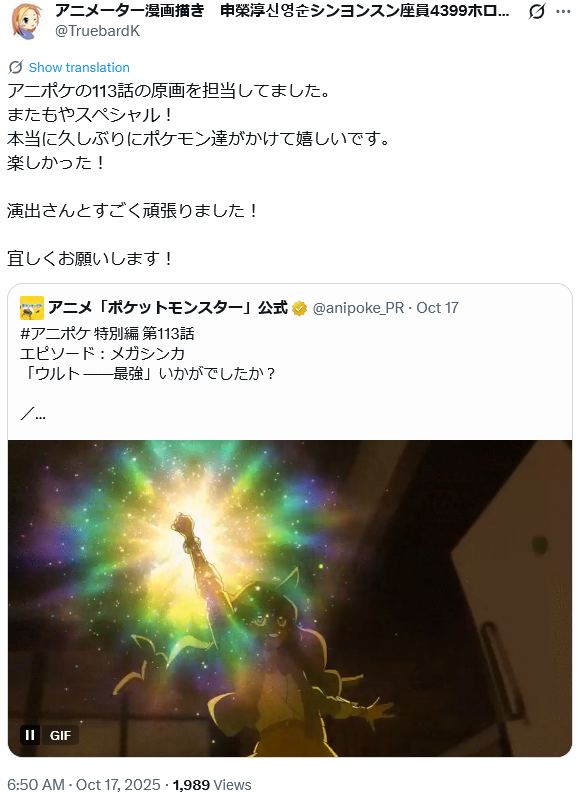This screenshot has width=588, height=804.
Task: Click the Grok icon beside the more menu
Action: point(536,11)
